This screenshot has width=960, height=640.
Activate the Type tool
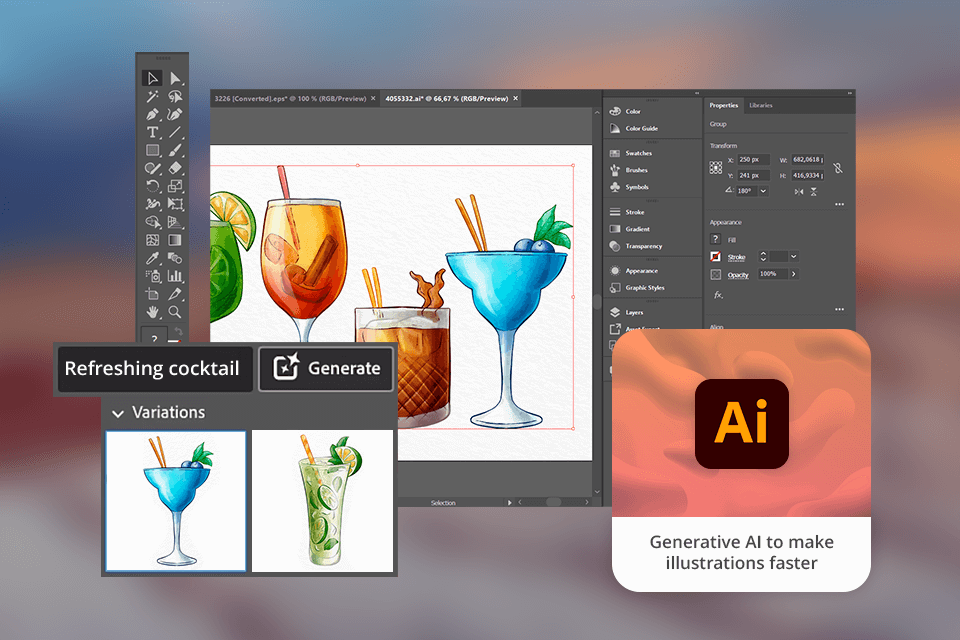pos(152,132)
